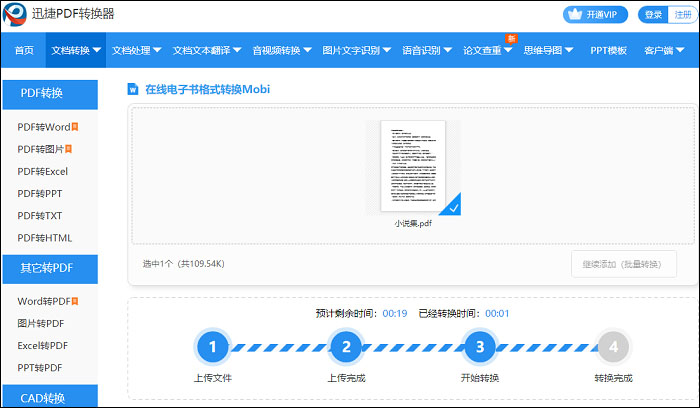Screen dimensions: 700x408
Task: Click 继续添加 (批量转换) button
Action: click(x=624, y=264)
